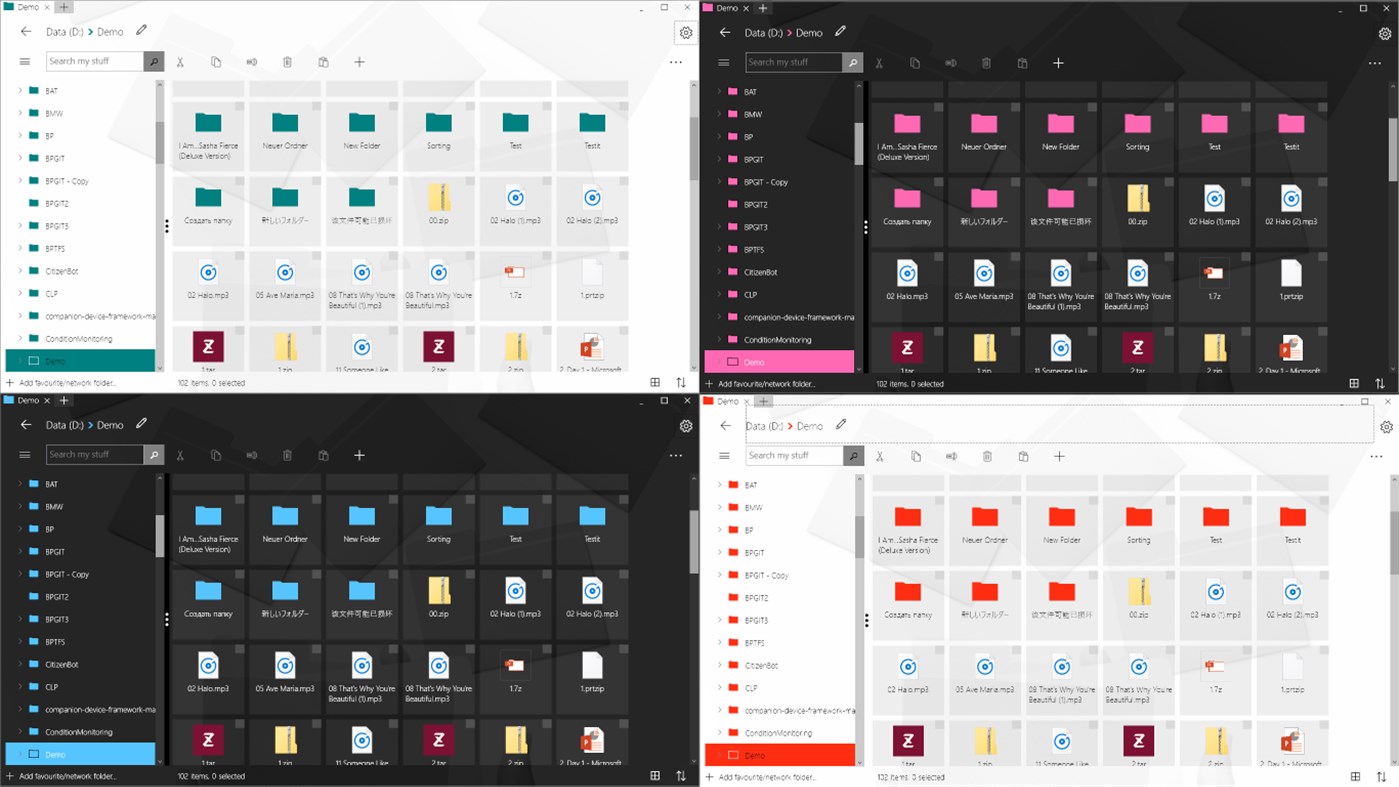
Task: Open the Settings gear in the dark window
Action: click(x=1386, y=33)
